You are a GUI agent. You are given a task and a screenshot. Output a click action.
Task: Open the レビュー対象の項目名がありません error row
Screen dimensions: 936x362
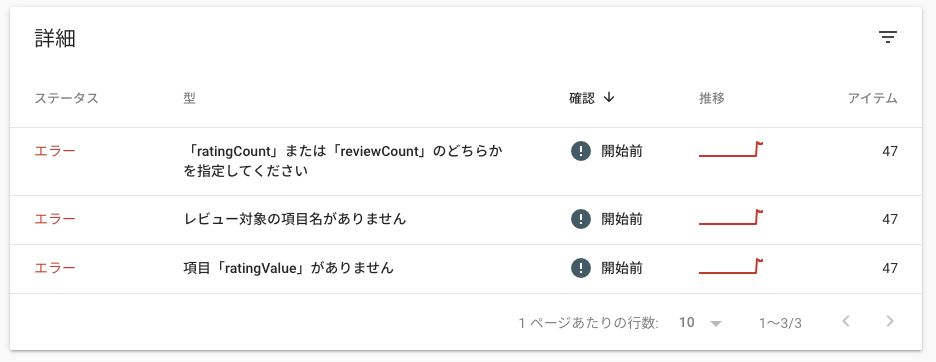tap(466, 220)
